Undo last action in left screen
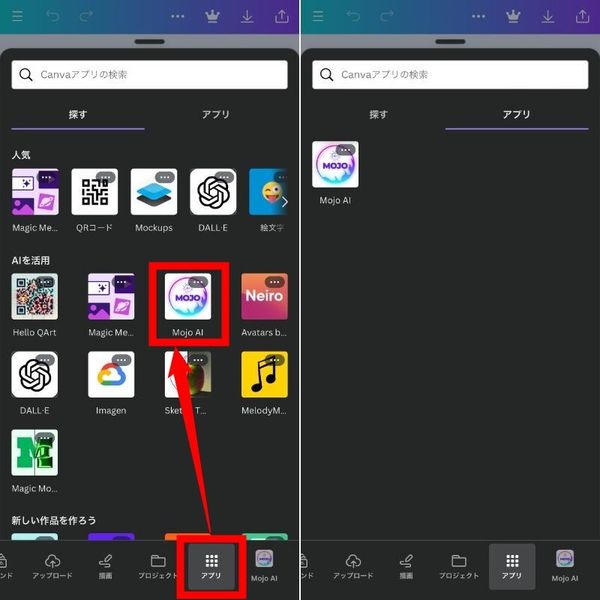This screenshot has width=600, height=600. (x=52, y=16)
